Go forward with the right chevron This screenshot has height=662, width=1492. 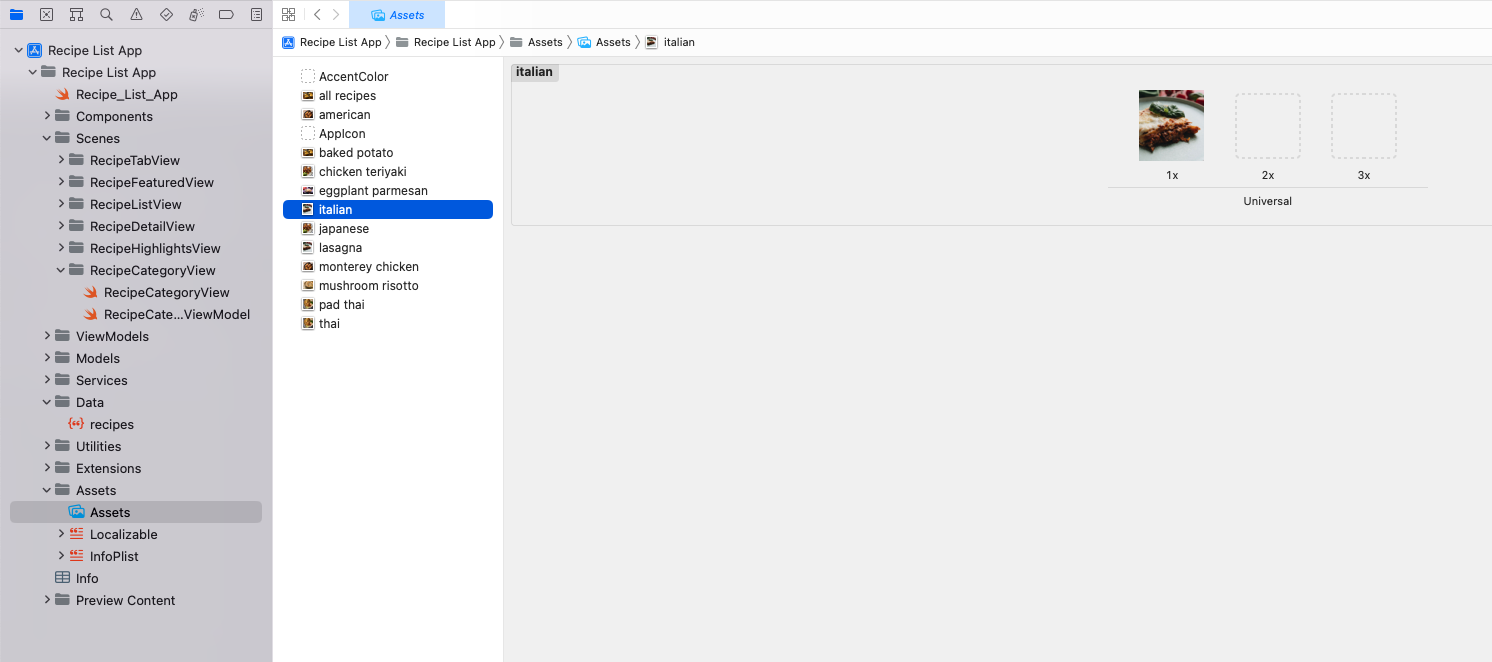tap(336, 14)
